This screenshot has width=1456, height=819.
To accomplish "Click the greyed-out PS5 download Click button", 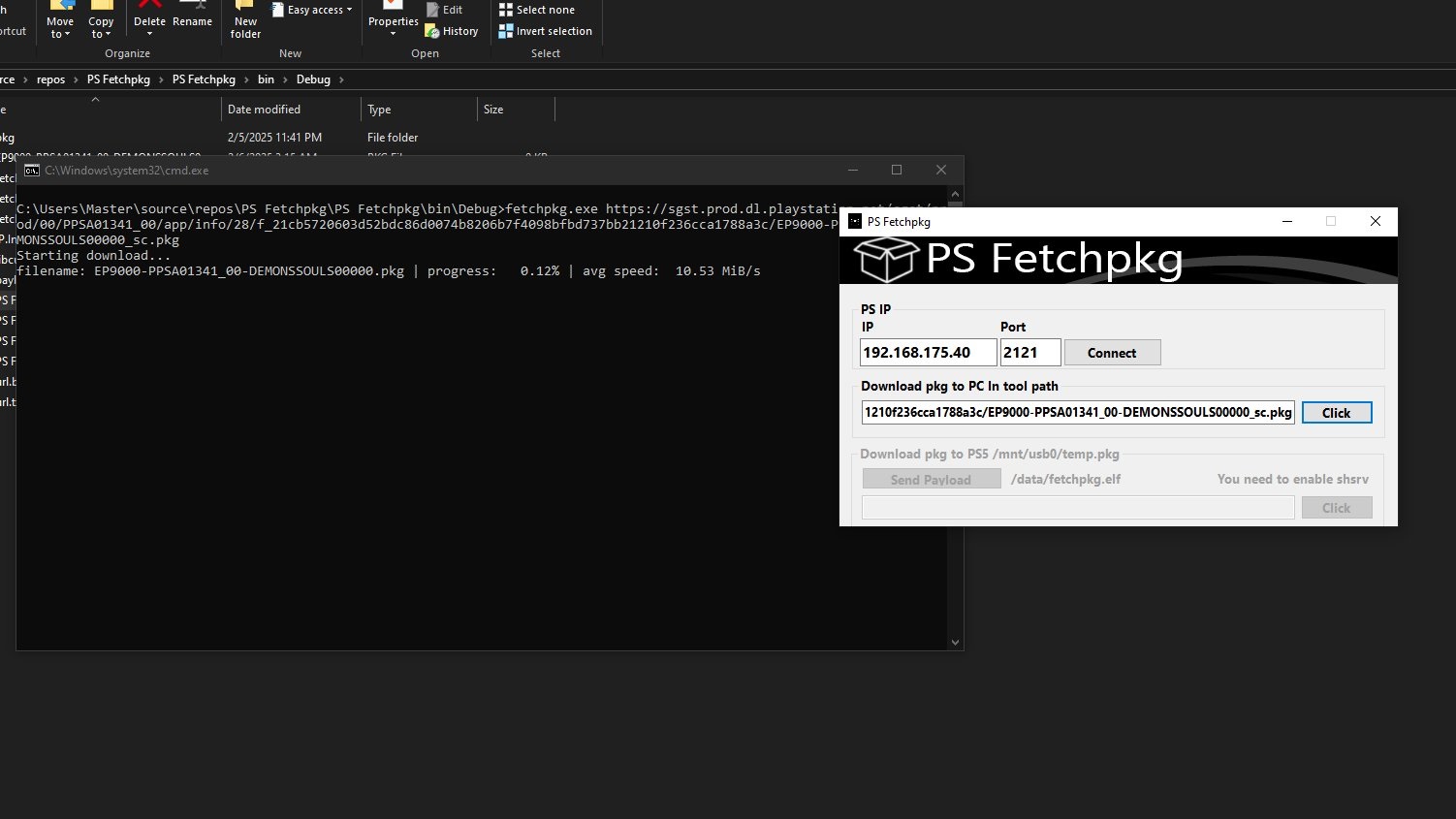I will click(1336, 508).
